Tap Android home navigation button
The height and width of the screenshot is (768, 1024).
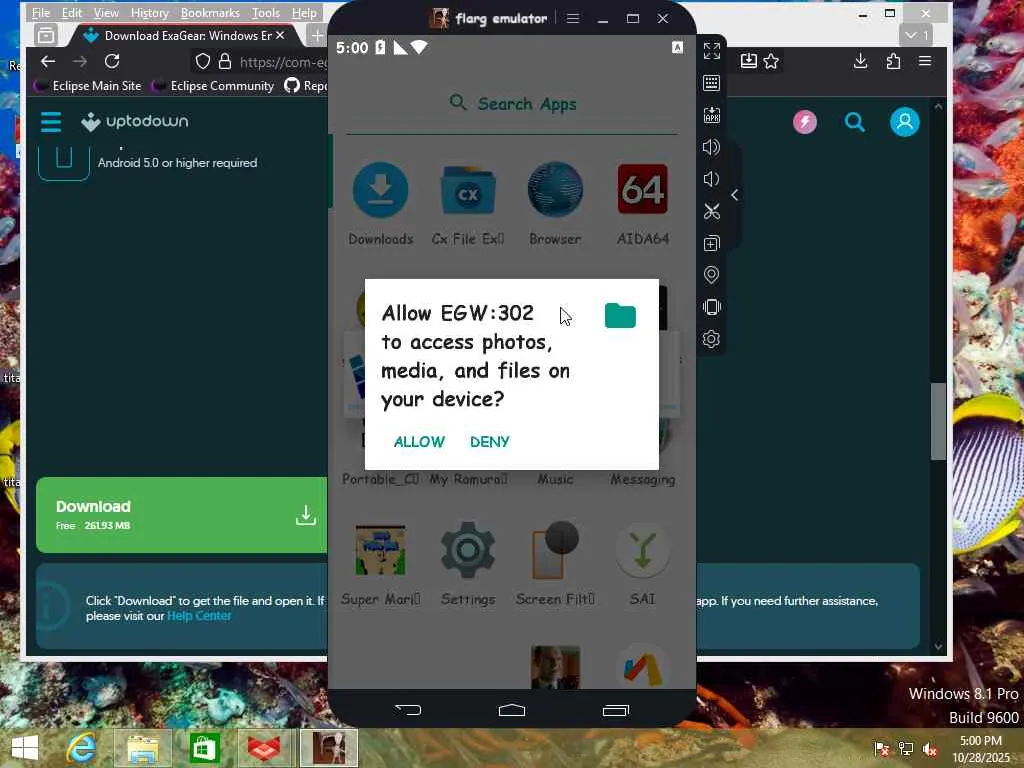coord(512,710)
